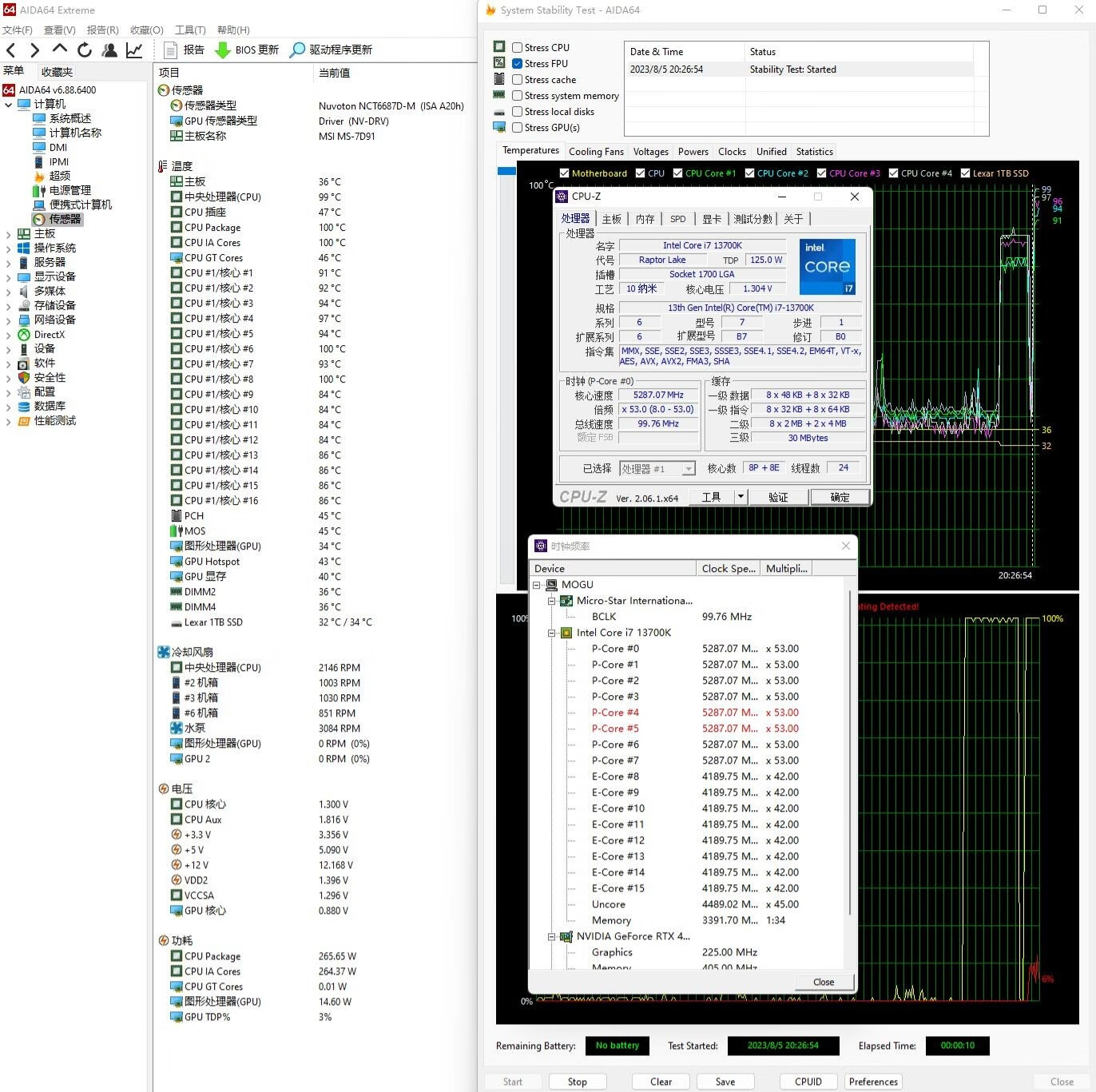Switch to 主板 tab in CPU-Z
The image size is (1096, 1092).
(612, 219)
